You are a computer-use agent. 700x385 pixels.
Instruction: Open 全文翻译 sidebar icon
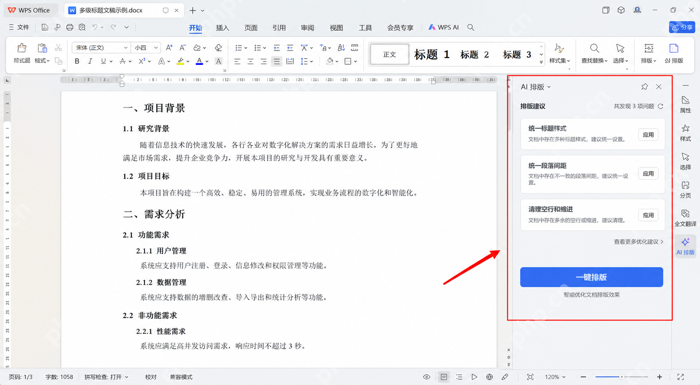pos(685,218)
